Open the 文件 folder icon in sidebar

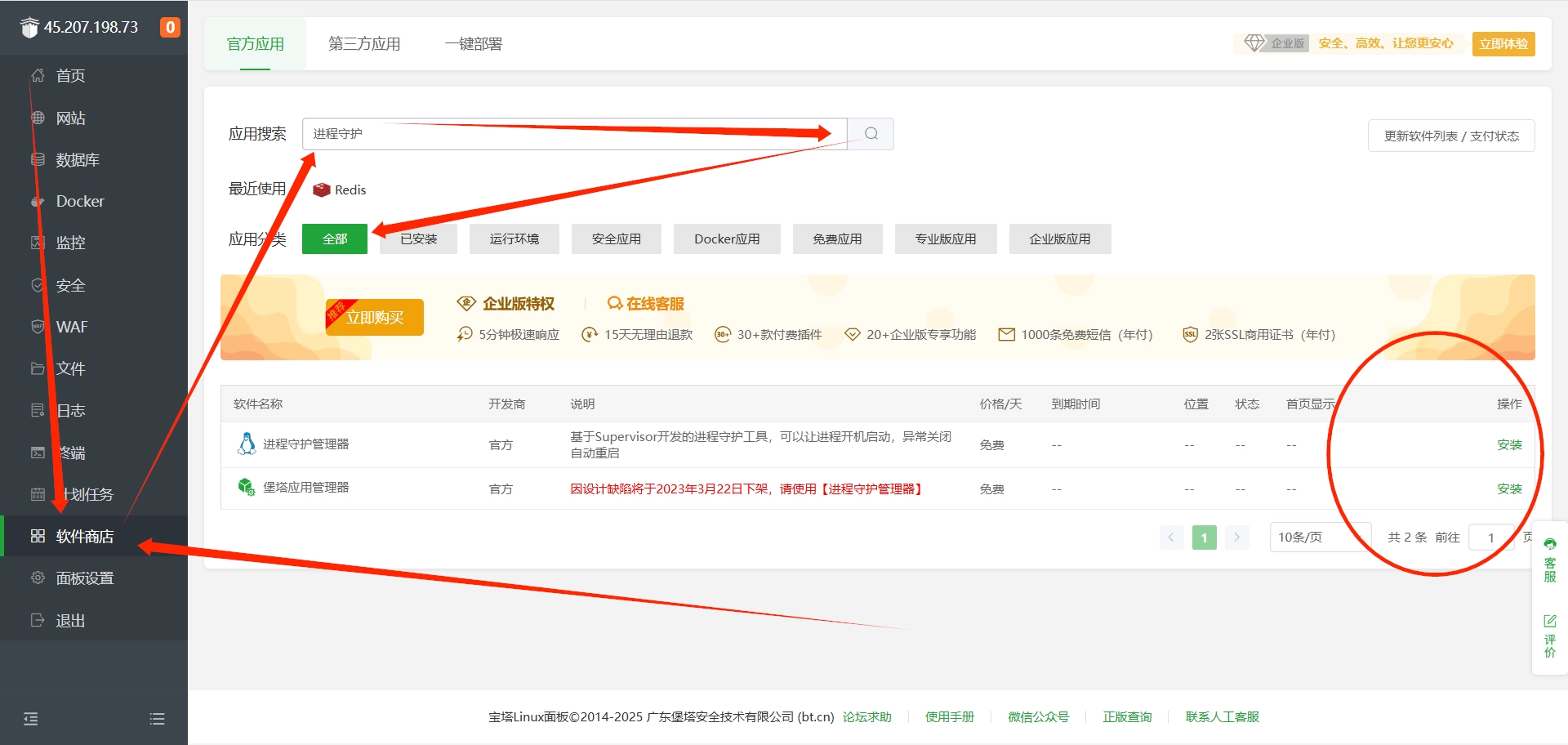click(38, 368)
